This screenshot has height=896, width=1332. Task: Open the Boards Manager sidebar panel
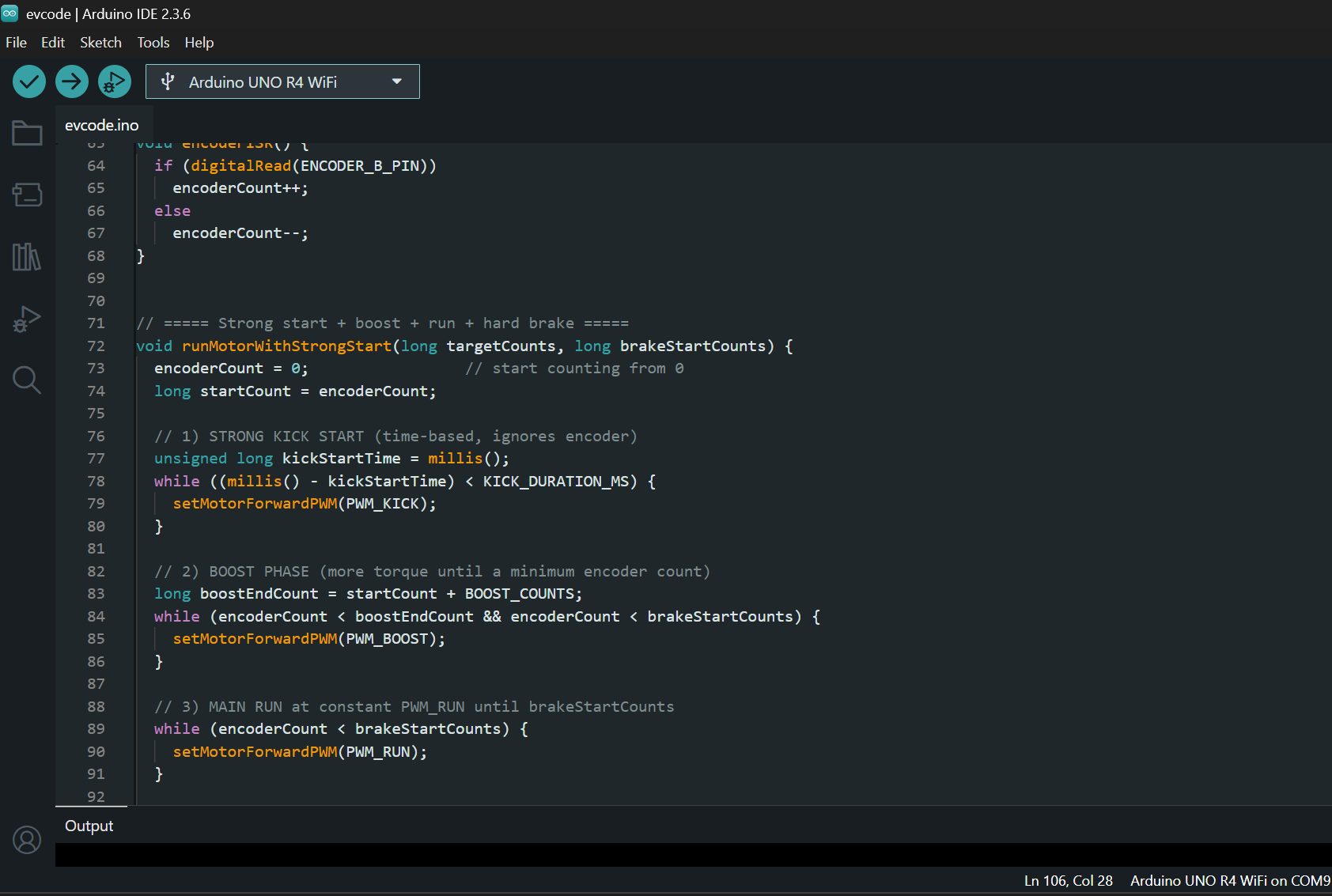27,195
